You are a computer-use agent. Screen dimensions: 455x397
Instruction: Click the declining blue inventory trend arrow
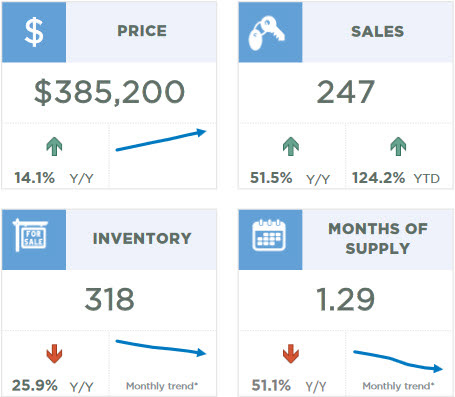[x=161, y=348]
